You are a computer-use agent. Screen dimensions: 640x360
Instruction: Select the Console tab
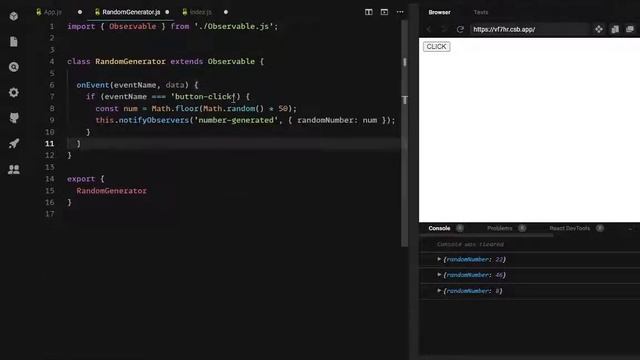[439, 228]
